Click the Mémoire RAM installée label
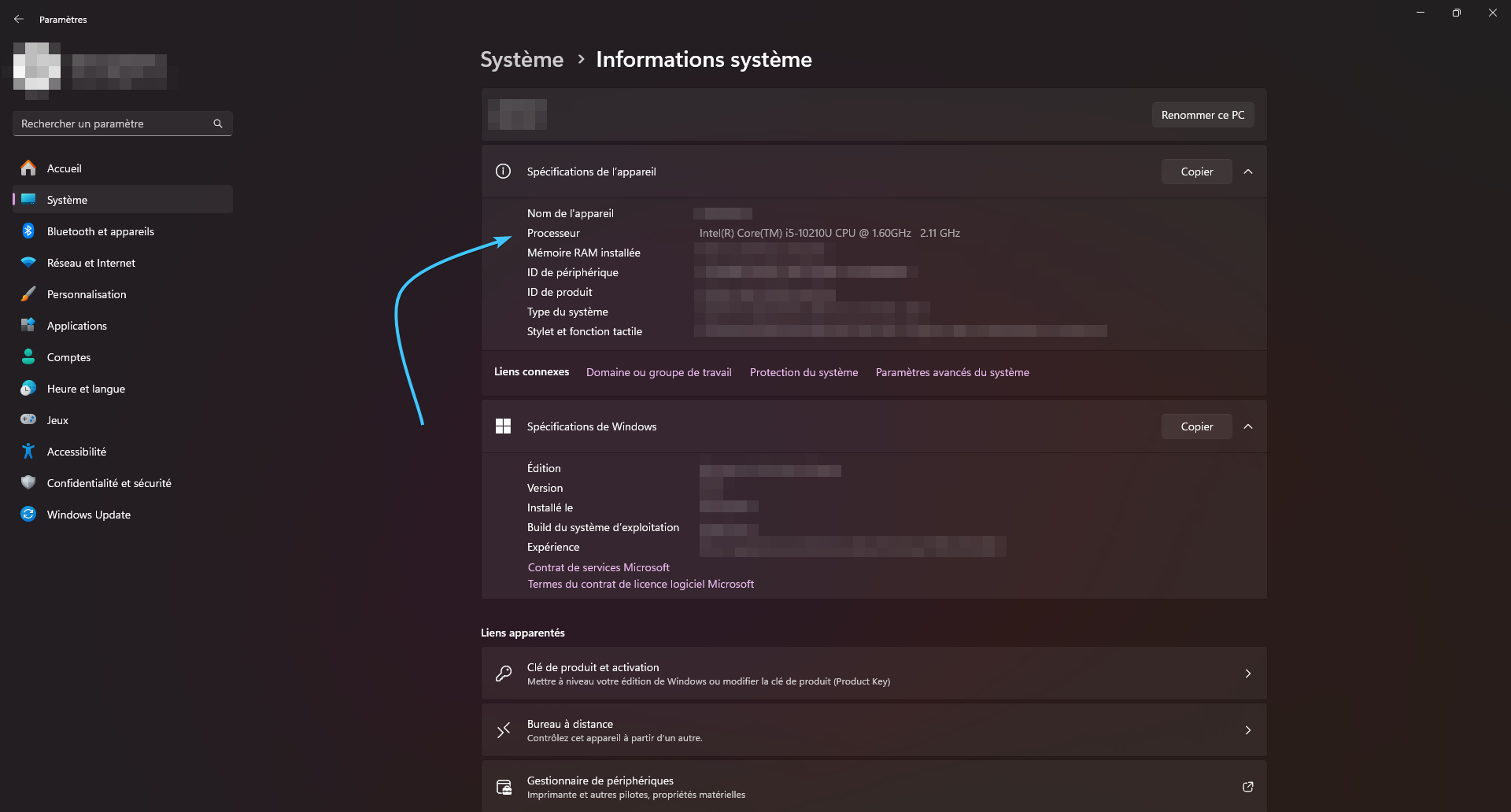The image size is (1511, 812). point(583,253)
